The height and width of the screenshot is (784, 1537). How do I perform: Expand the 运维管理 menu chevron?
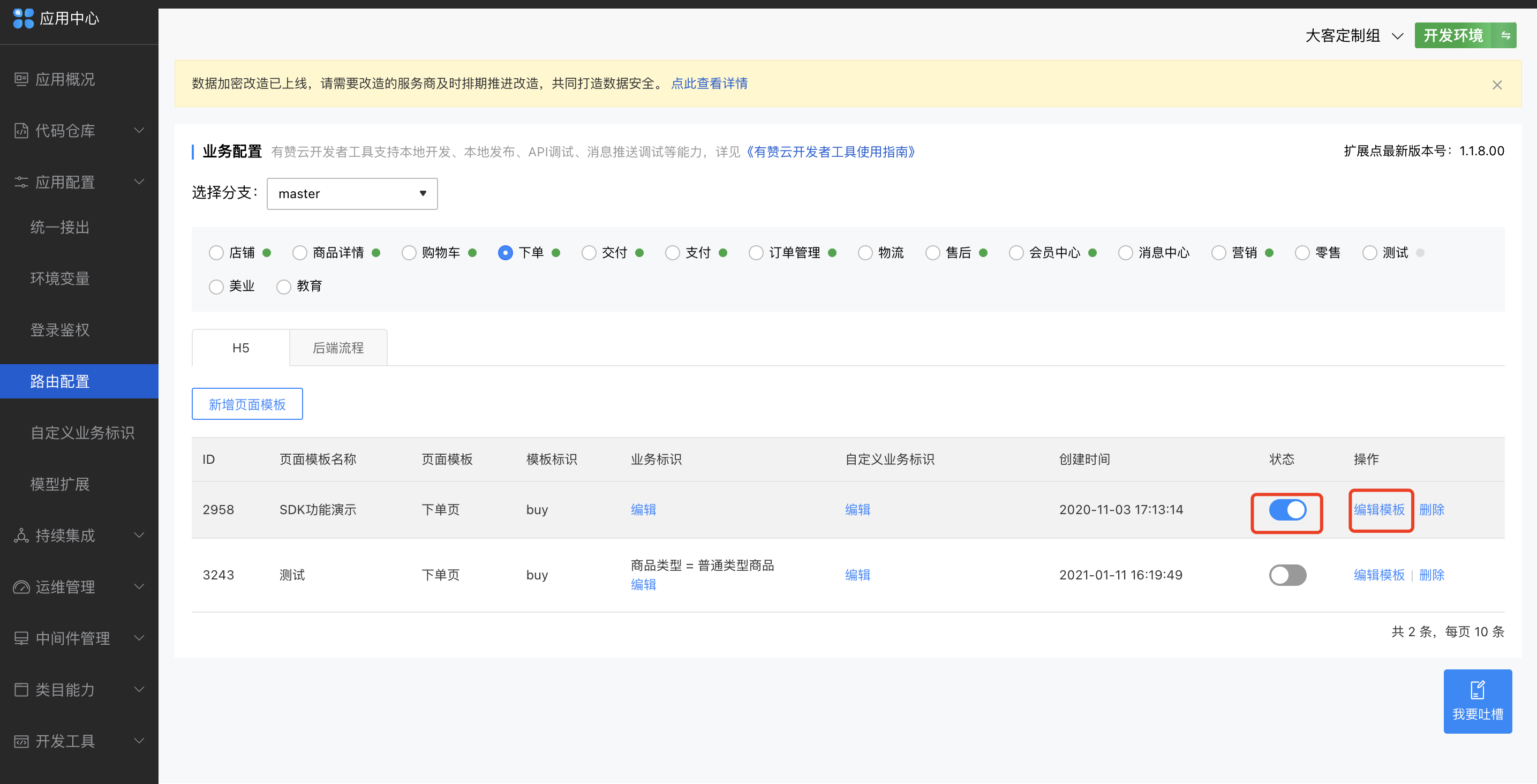click(x=139, y=587)
